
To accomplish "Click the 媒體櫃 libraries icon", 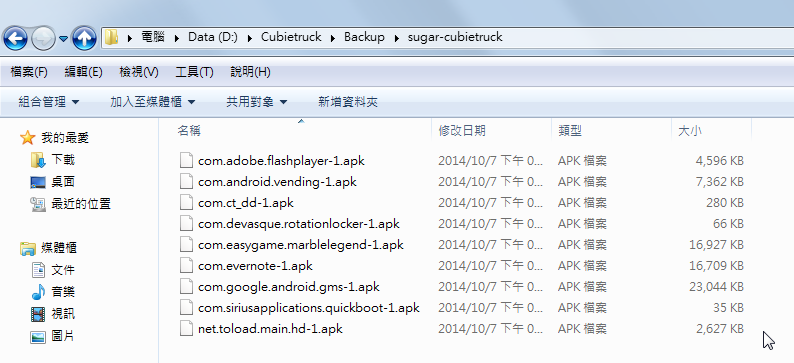I will (27, 248).
